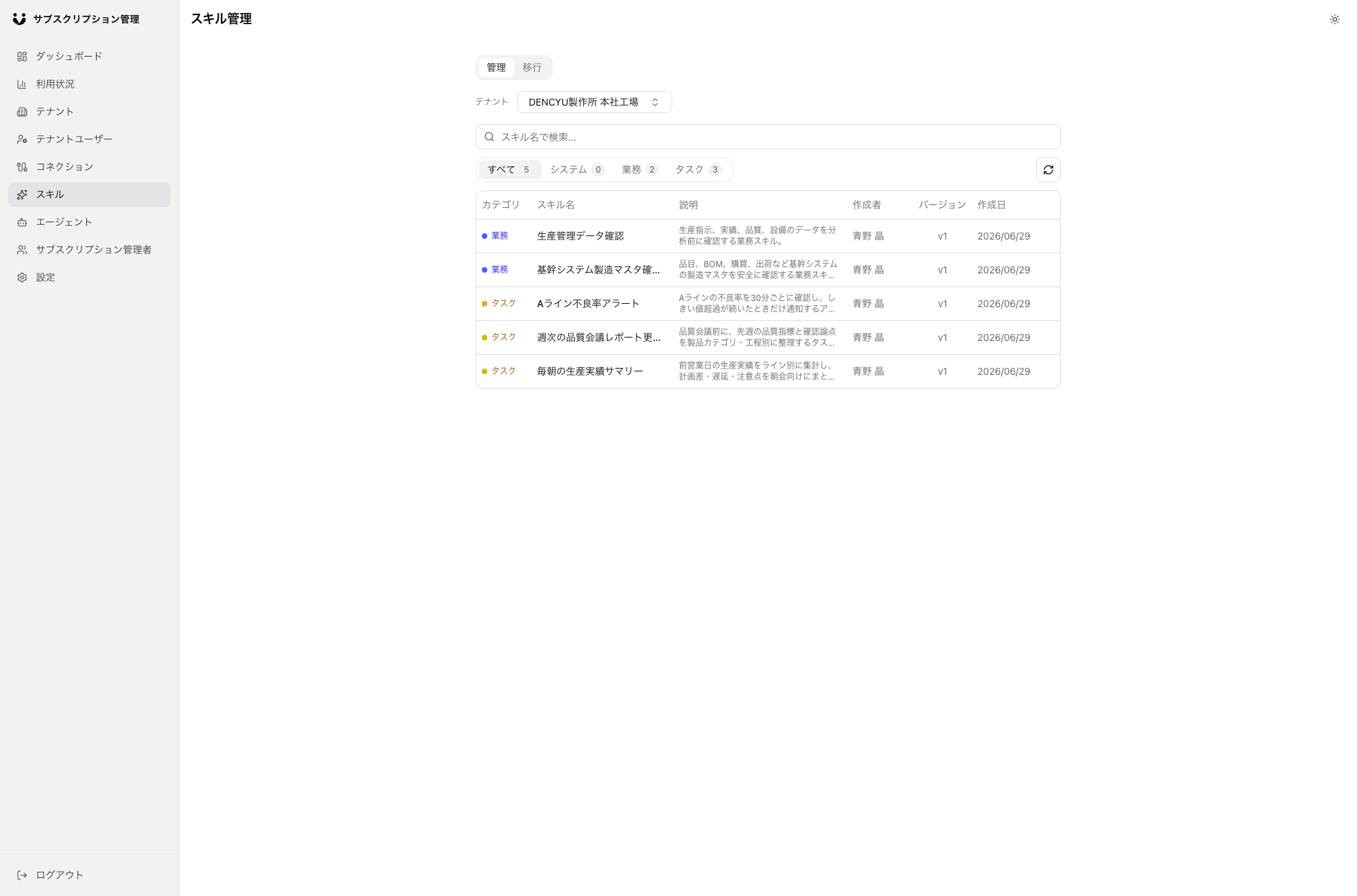
Task: Switch to the 移行 tab
Action: [532, 68]
